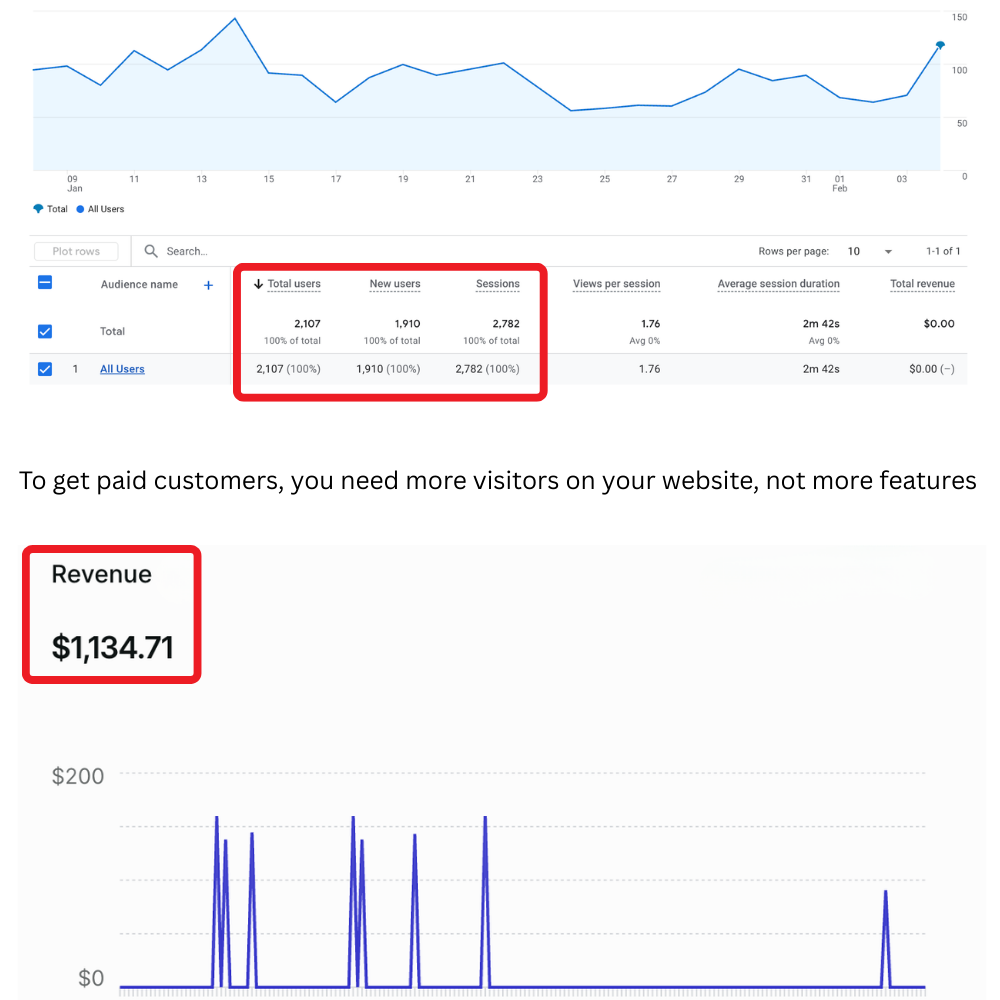Uncheck the All Users row checkbox
Screen dimensions: 1000x1000
[x=44, y=369]
